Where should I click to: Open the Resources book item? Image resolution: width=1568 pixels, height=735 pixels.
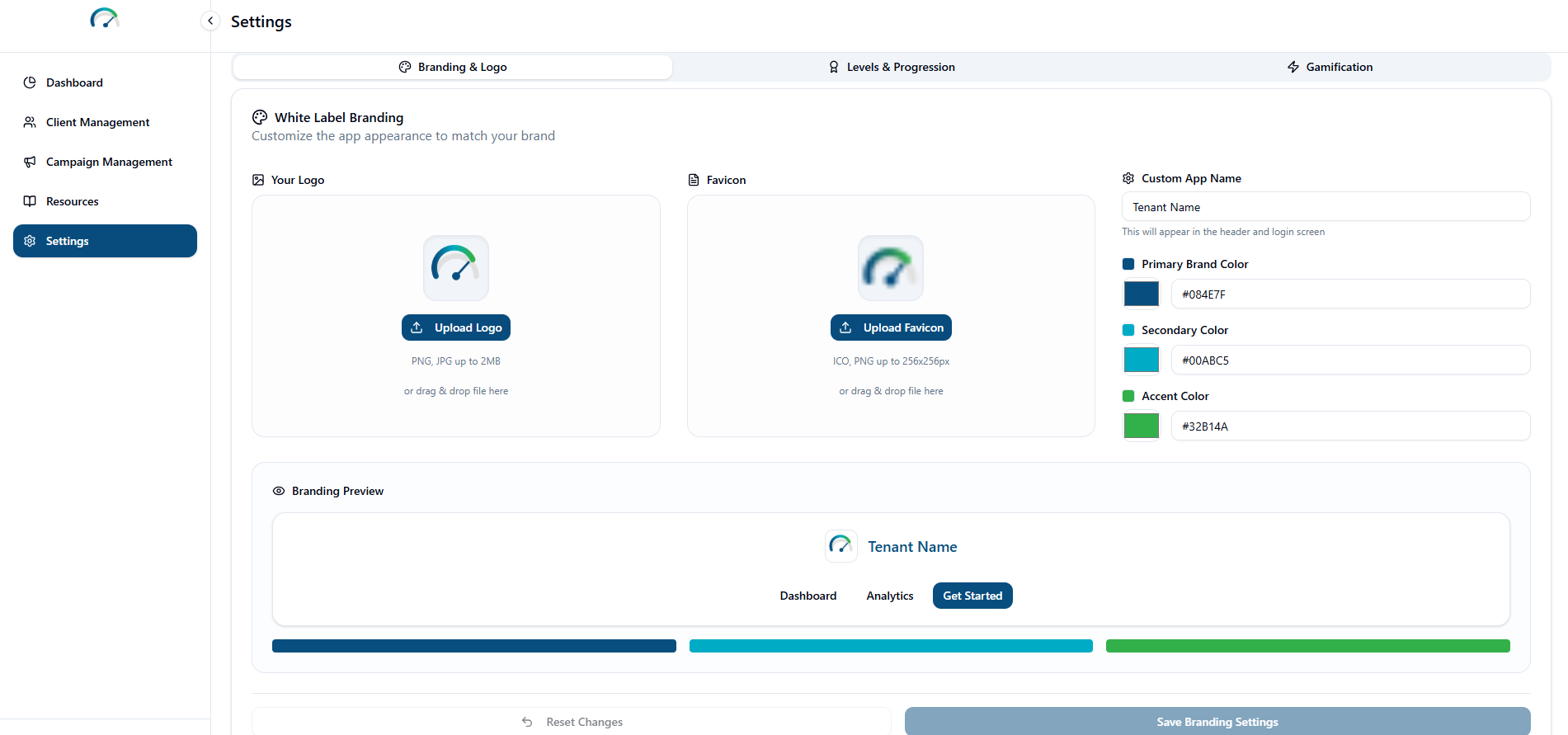point(72,201)
